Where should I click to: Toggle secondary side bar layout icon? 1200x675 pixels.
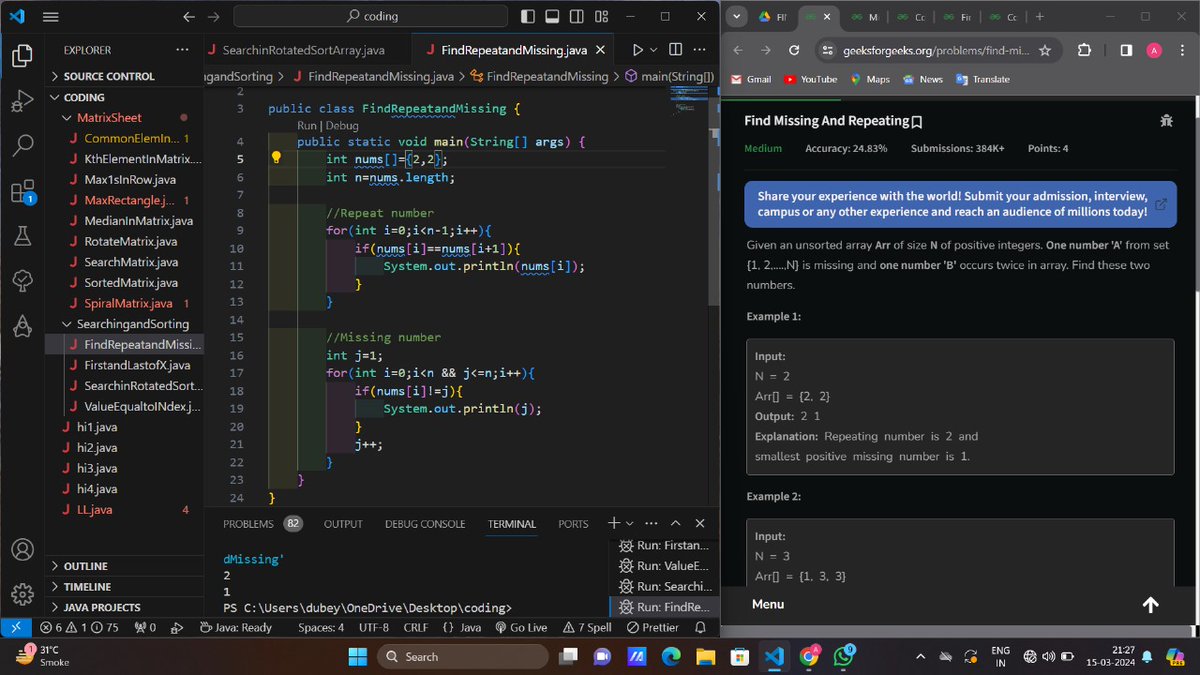point(577,17)
